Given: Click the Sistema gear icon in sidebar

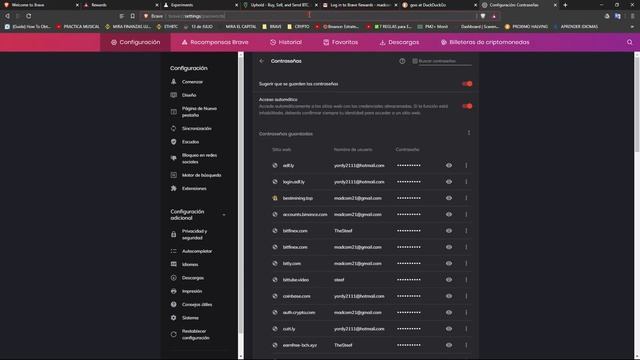Looking at the screenshot, I should point(173,318).
